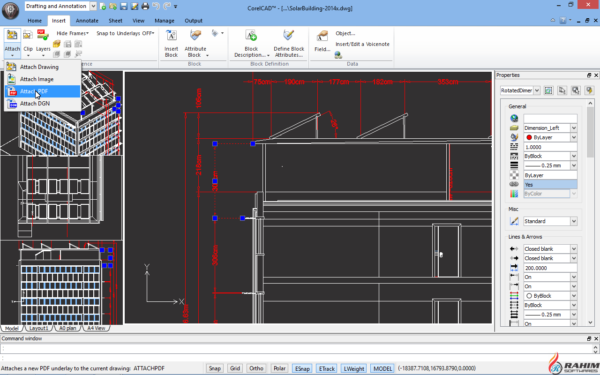Expand the Hide Frames dropdown
This screenshot has height=375, width=600.
(72, 33)
